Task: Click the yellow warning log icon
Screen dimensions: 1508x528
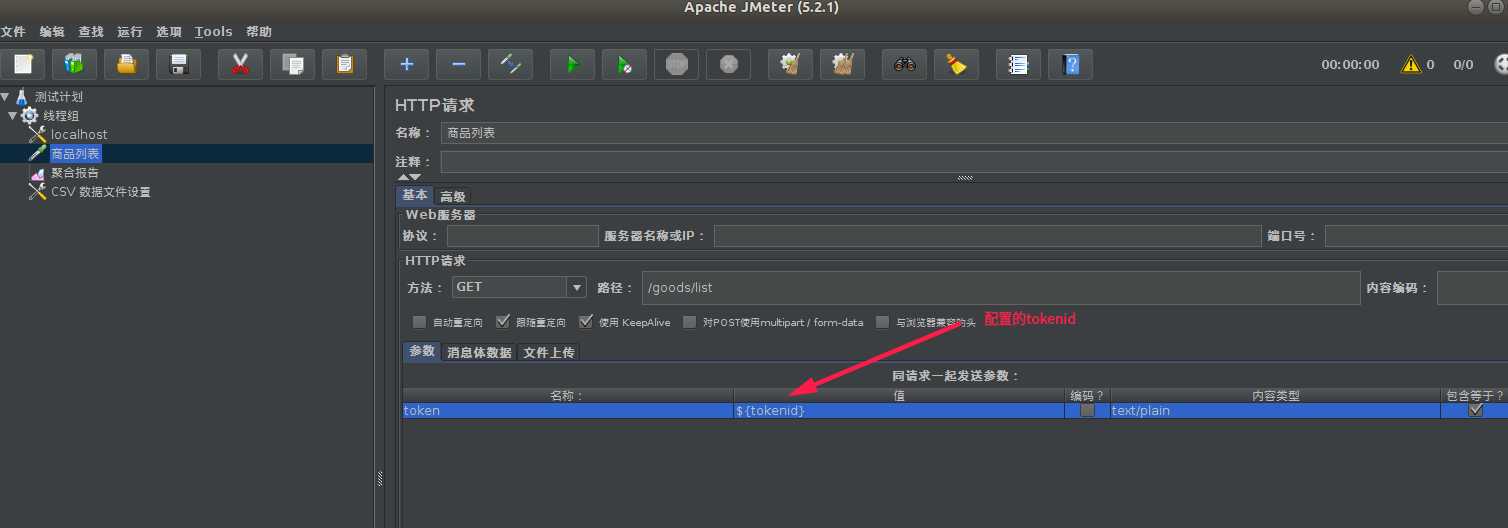Action: [1411, 64]
